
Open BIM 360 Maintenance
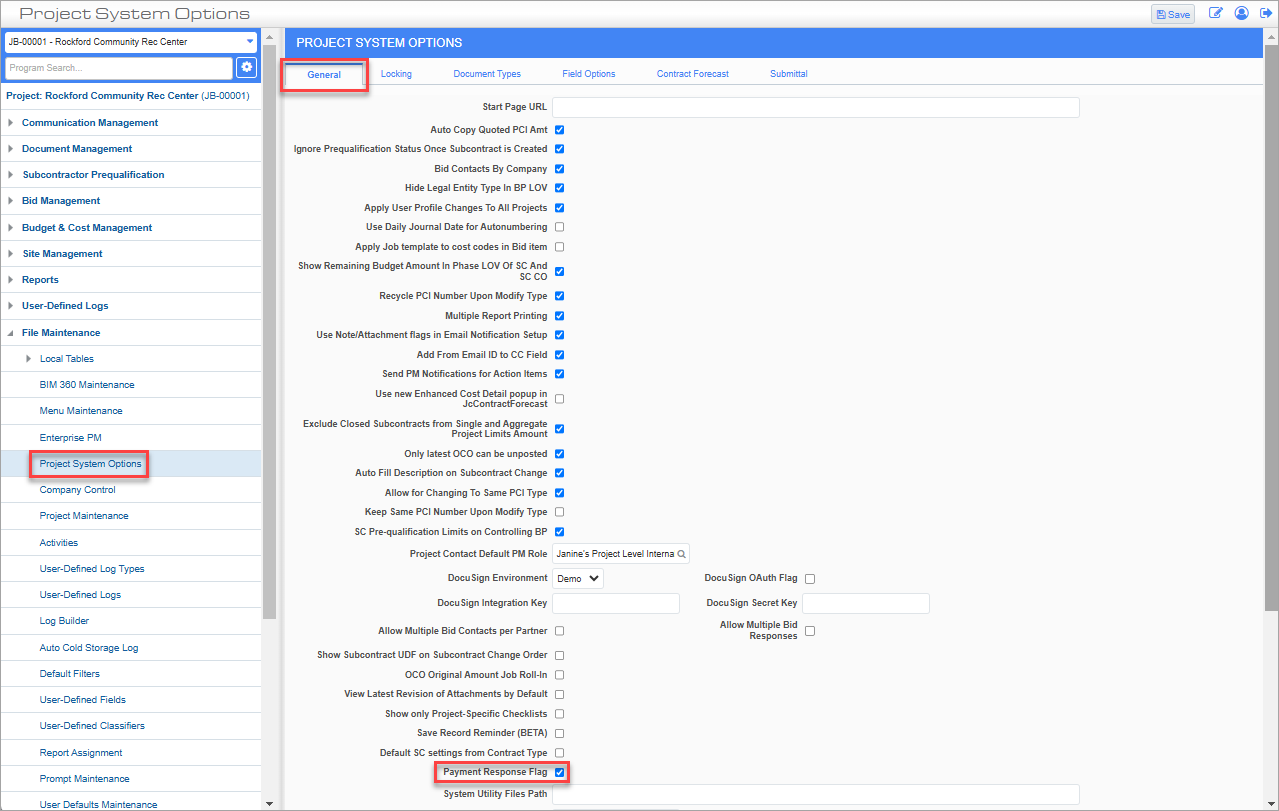point(87,385)
